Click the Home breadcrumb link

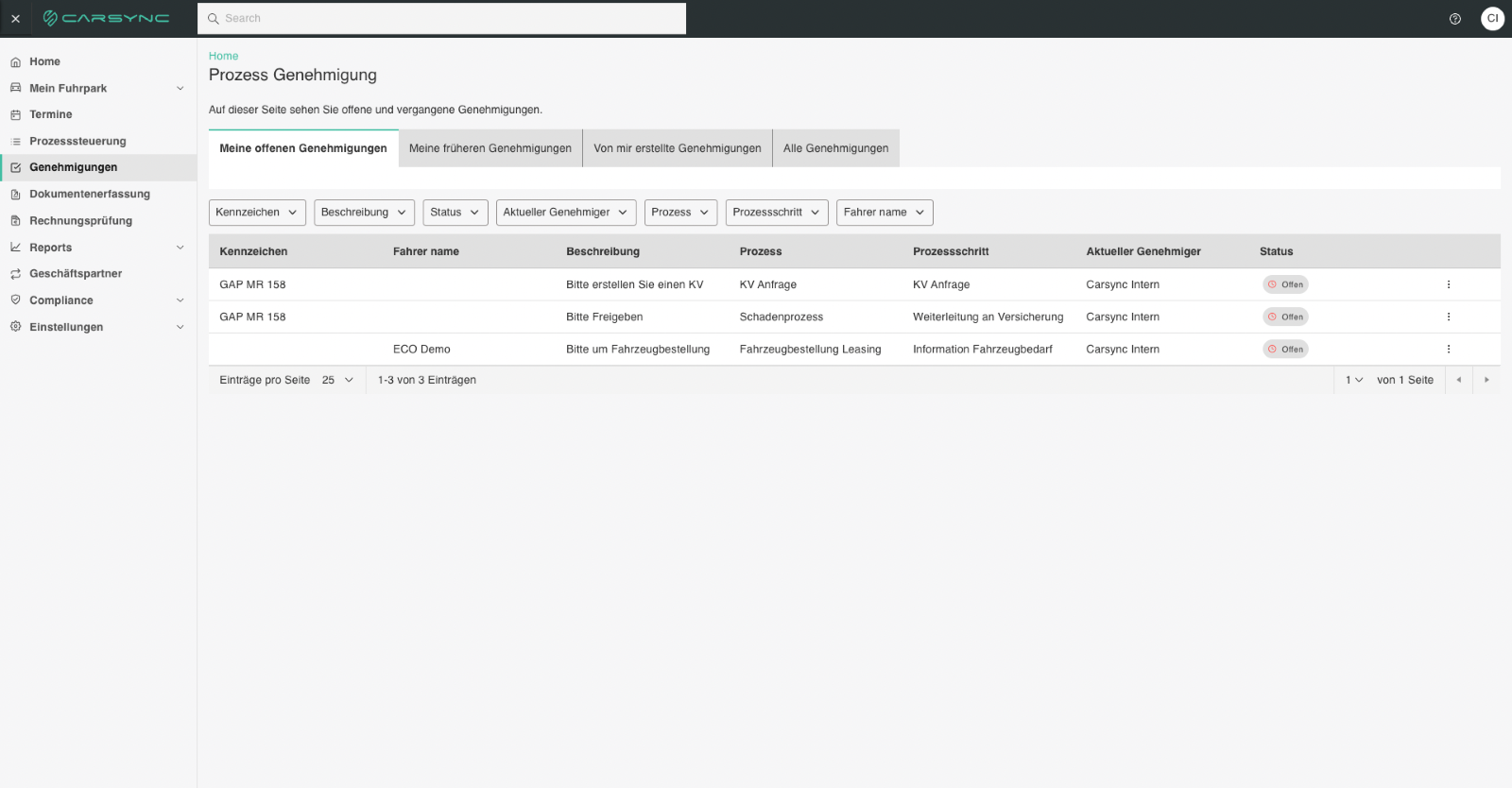click(x=224, y=56)
